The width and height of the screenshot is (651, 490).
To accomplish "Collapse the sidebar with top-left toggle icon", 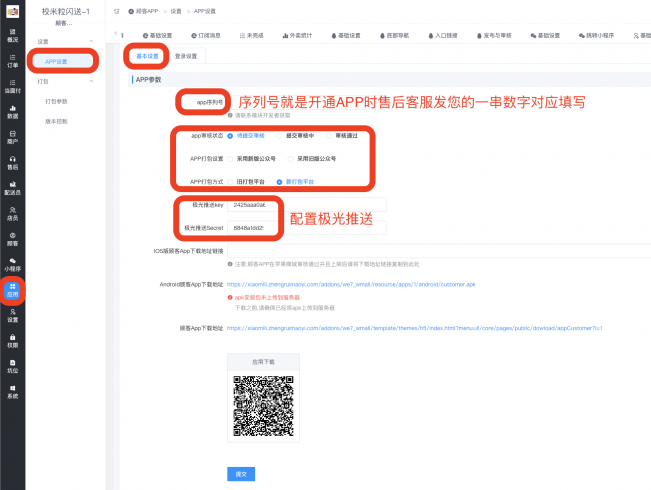I will click(x=118, y=10).
